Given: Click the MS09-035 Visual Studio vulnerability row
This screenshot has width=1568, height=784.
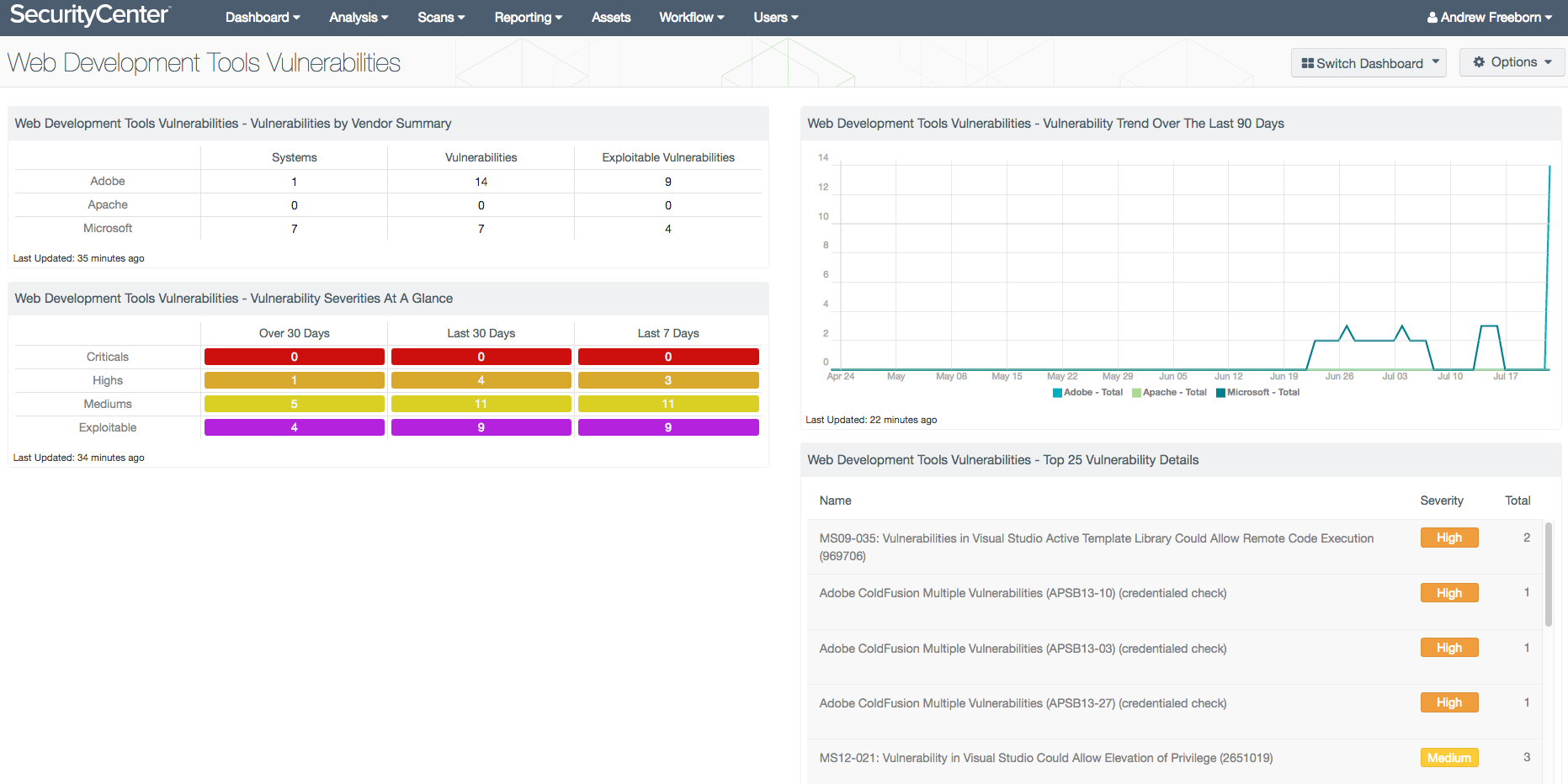Looking at the screenshot, I should tap(1175, 547).
